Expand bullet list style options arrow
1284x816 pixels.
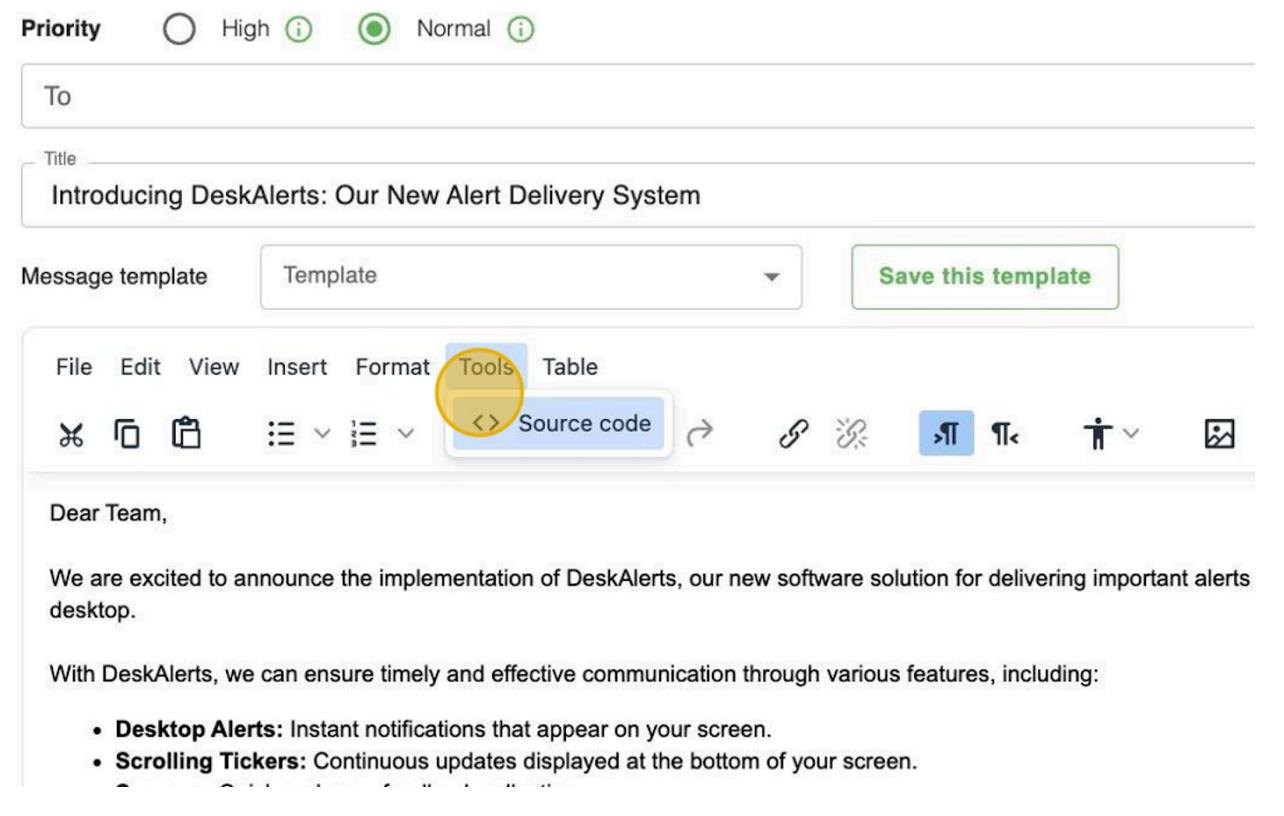coord(321,433)
